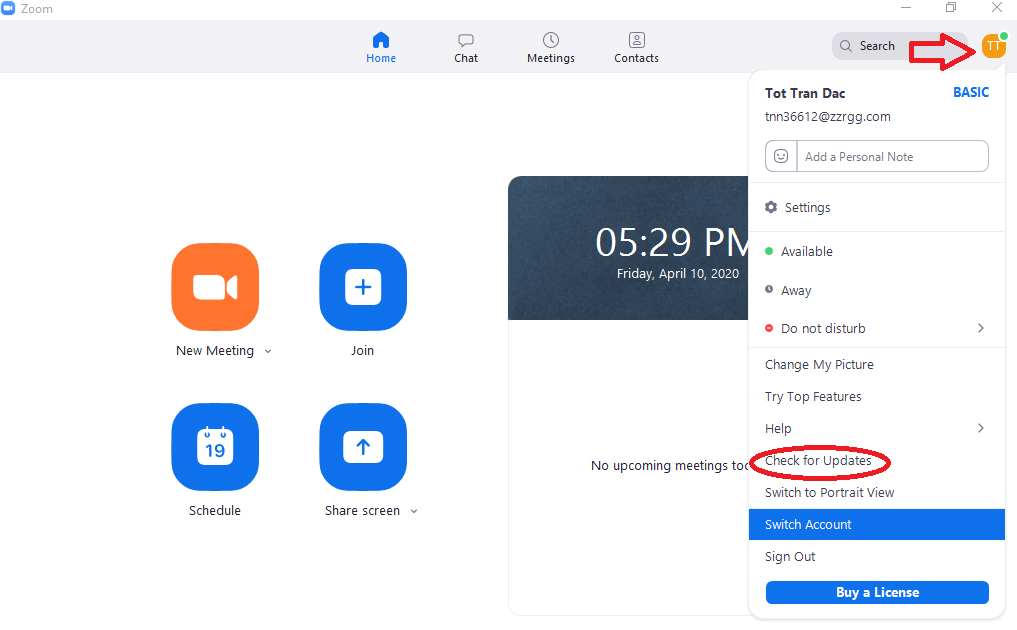Set status to Away
This screenshot has height=630, width=1017.
click(796, 290)
